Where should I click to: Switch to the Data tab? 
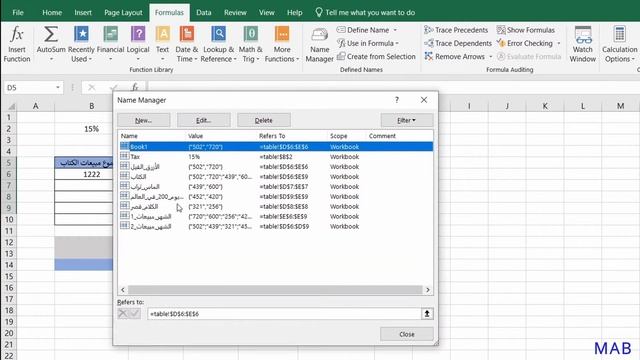tap(204, 12)
